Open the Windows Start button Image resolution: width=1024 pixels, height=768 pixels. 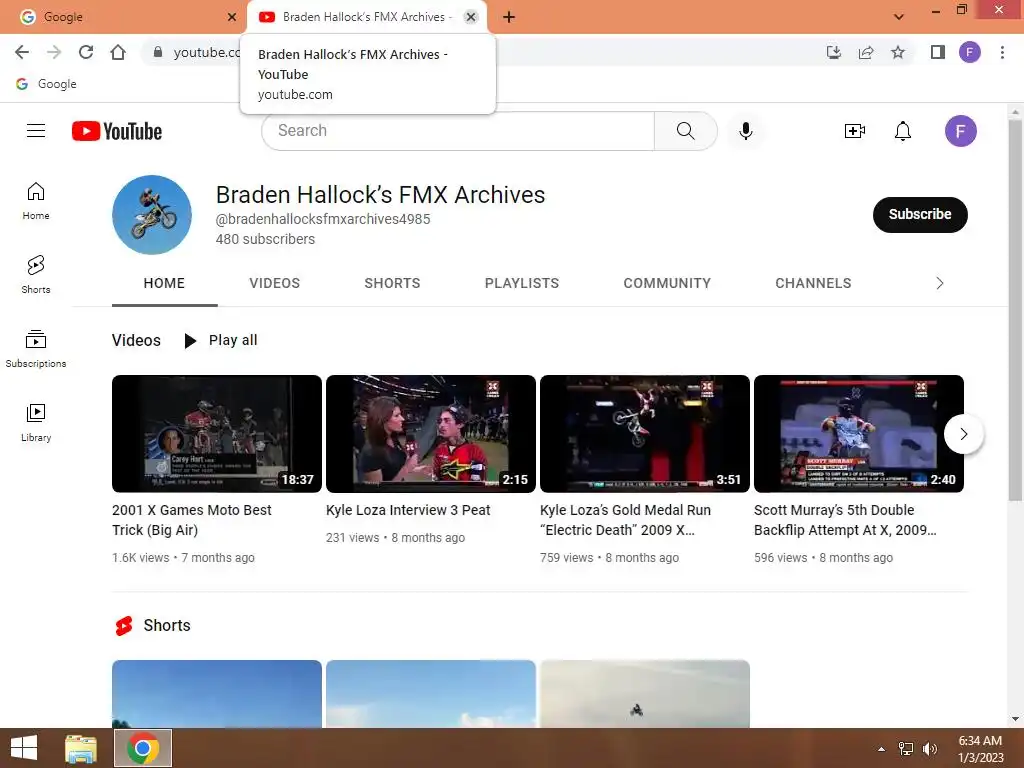click(x=24, y=748)
